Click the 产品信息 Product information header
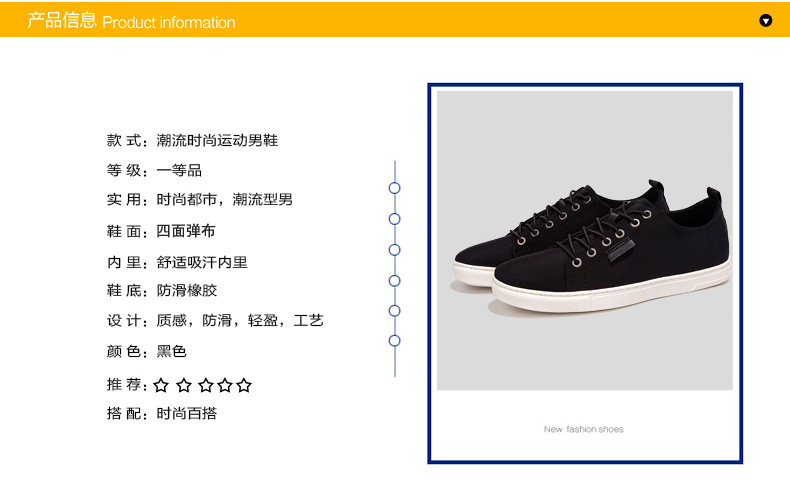This screenshot has width=790, height=492. [x=131, y=21]
